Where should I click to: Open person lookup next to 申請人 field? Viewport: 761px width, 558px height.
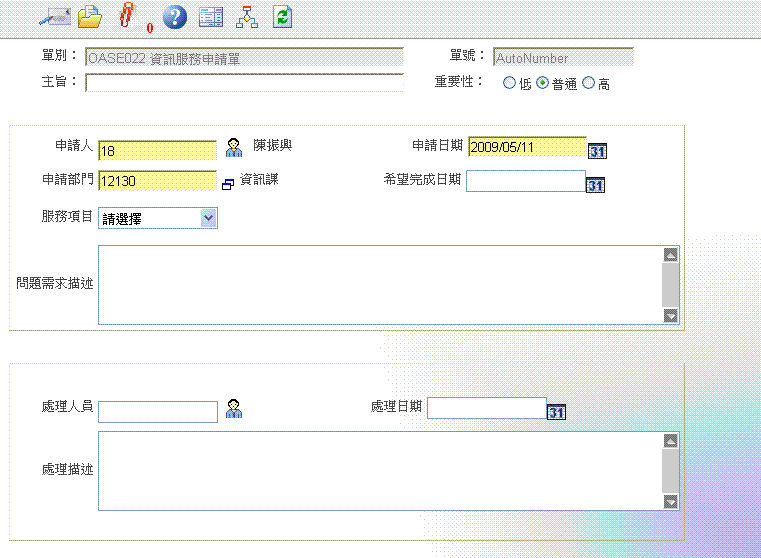click(233, 147)
